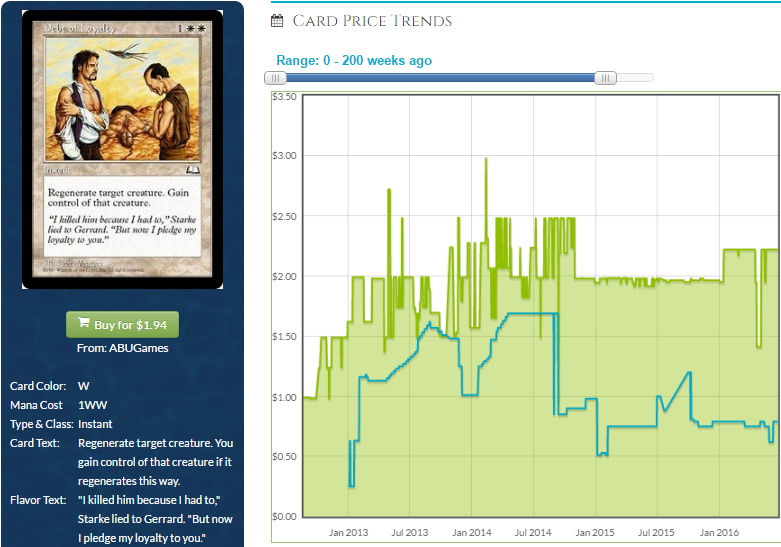Click the '$0.50' price axis label
The image size is (781, 547).
(x=284, y=457)
